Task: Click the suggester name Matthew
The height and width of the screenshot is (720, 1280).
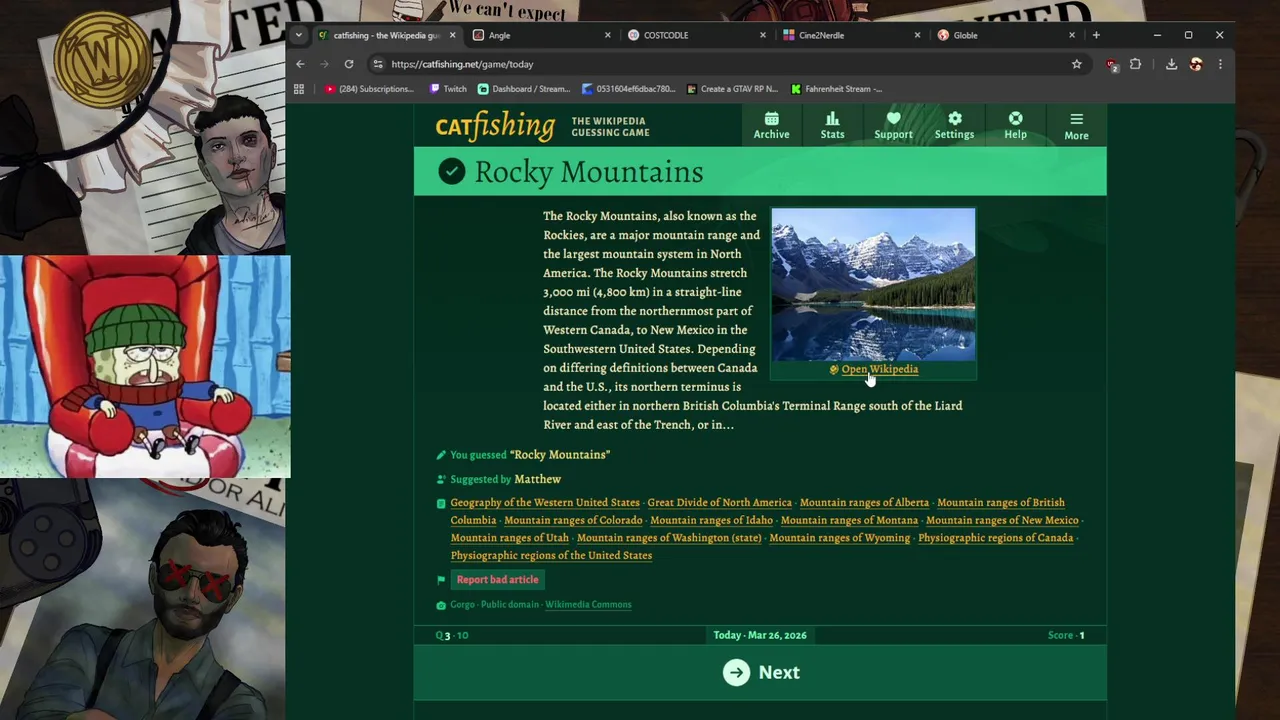Action: 537,479
